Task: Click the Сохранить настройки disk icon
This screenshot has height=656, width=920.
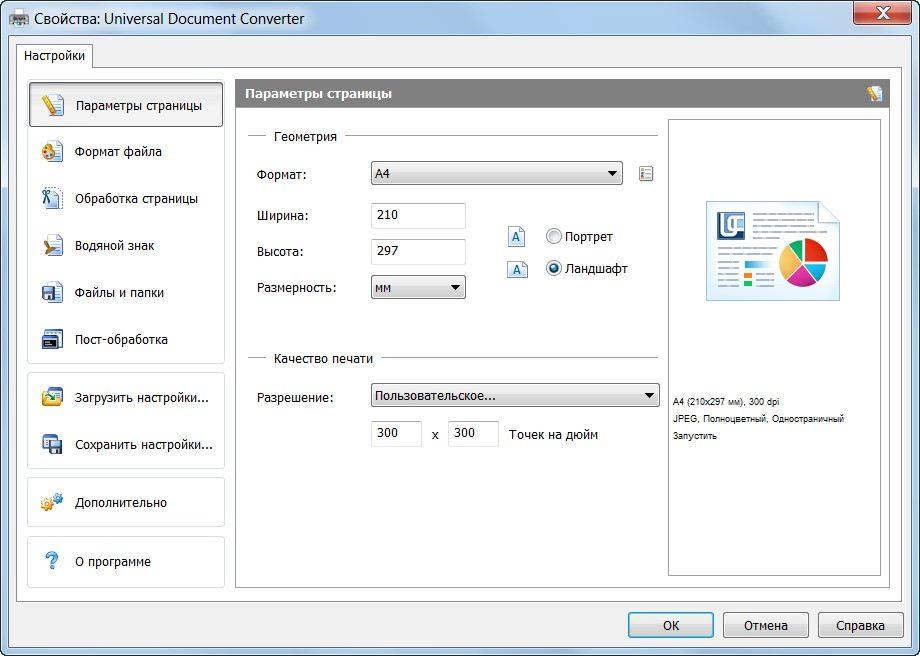Action: (52, 444)
